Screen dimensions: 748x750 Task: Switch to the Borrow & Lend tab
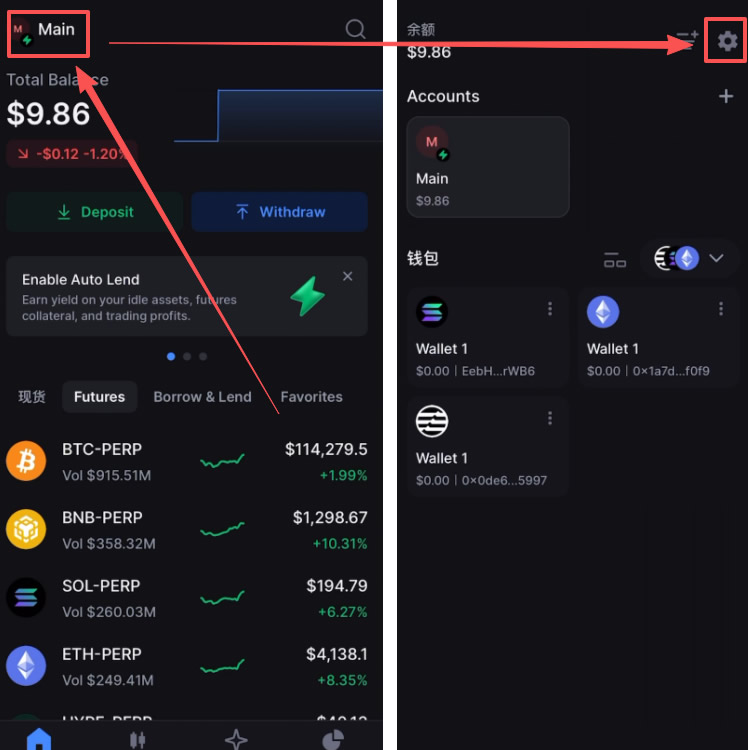coord(202,397)
